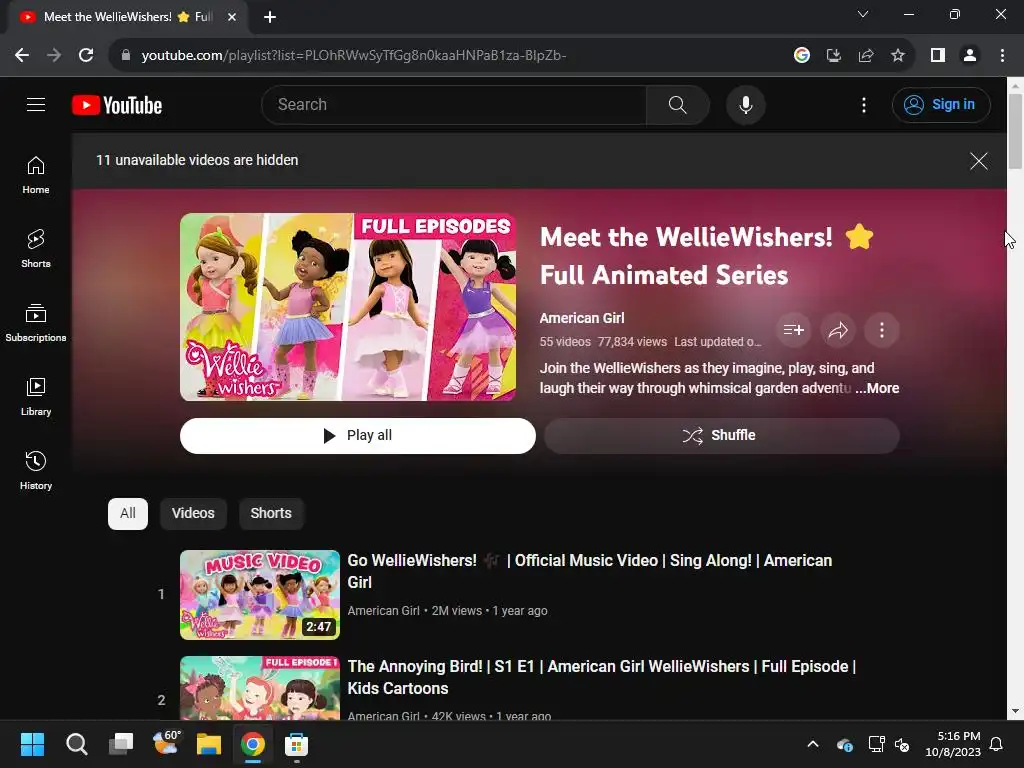Click the browser back arrow
The width and height of the screenshot is (1024, 768).
22,56
